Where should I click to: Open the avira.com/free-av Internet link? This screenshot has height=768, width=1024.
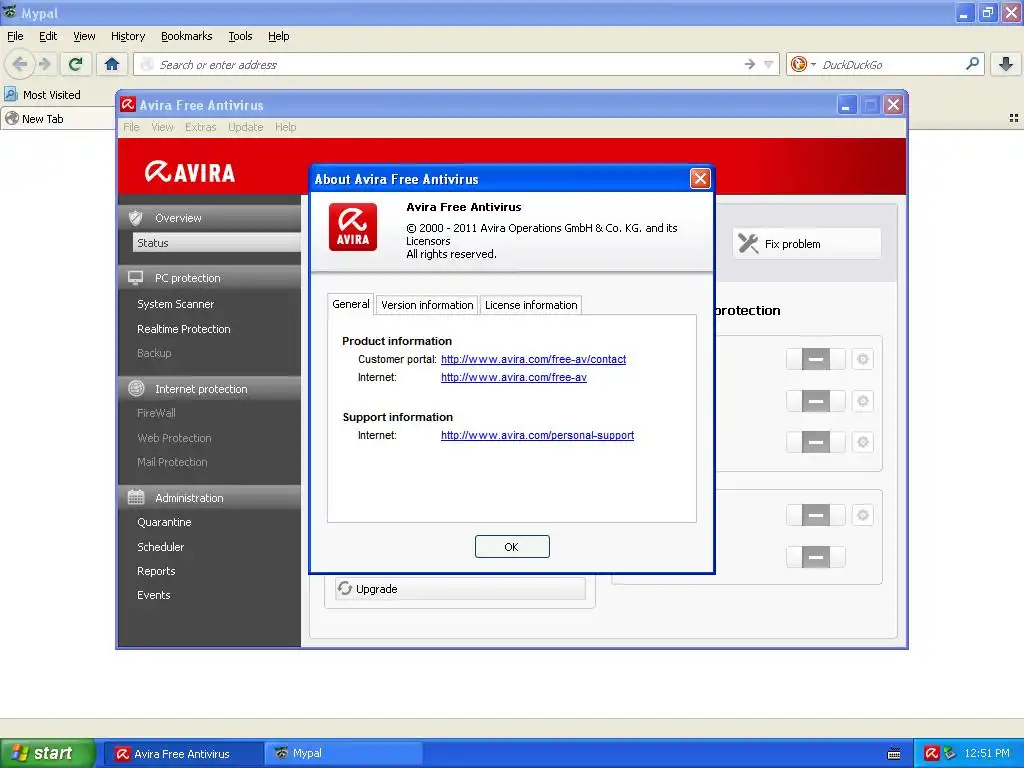[514, 377]
